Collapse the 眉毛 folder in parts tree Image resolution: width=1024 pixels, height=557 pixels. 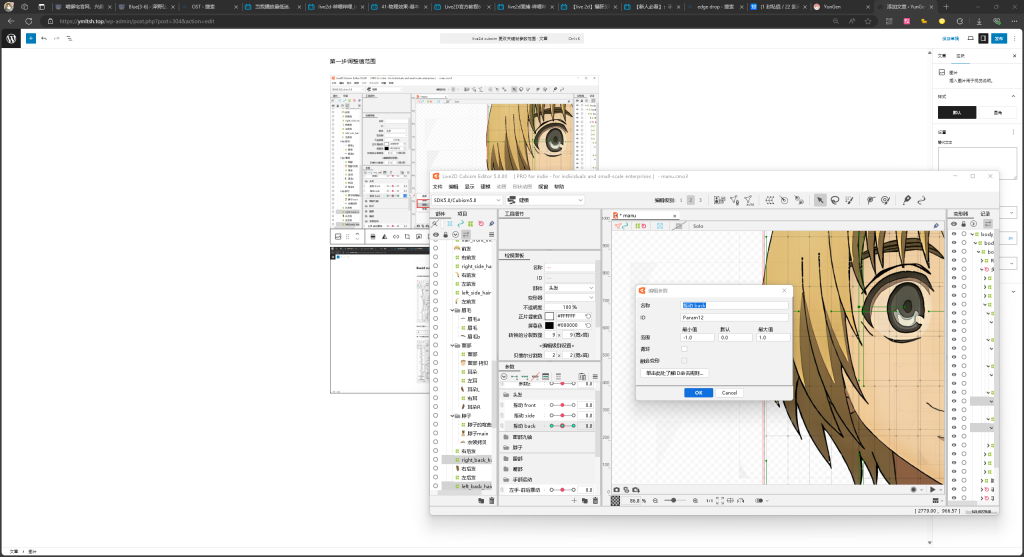(452, 310)
